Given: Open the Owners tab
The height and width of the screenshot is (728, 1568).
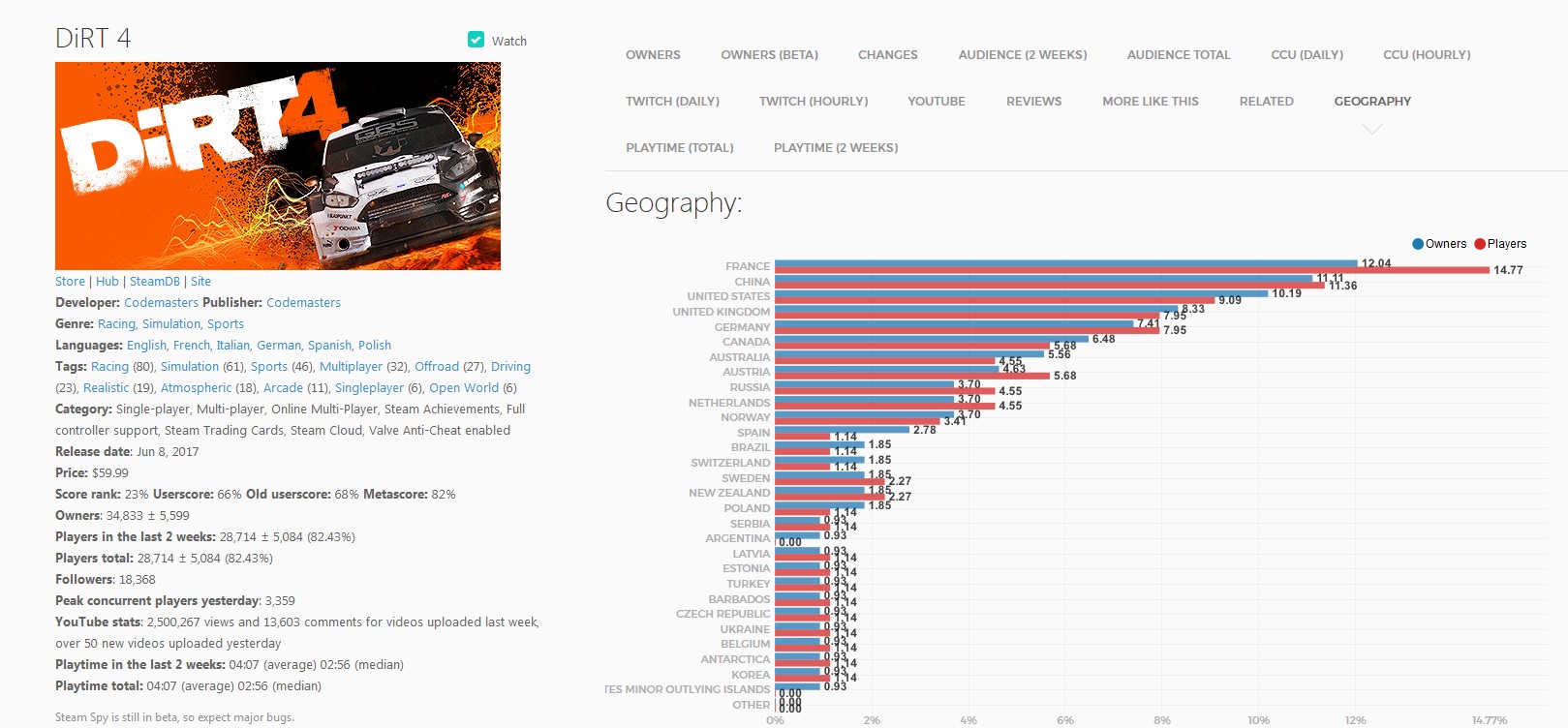Looking at the screenshot, I should (653, 55).
